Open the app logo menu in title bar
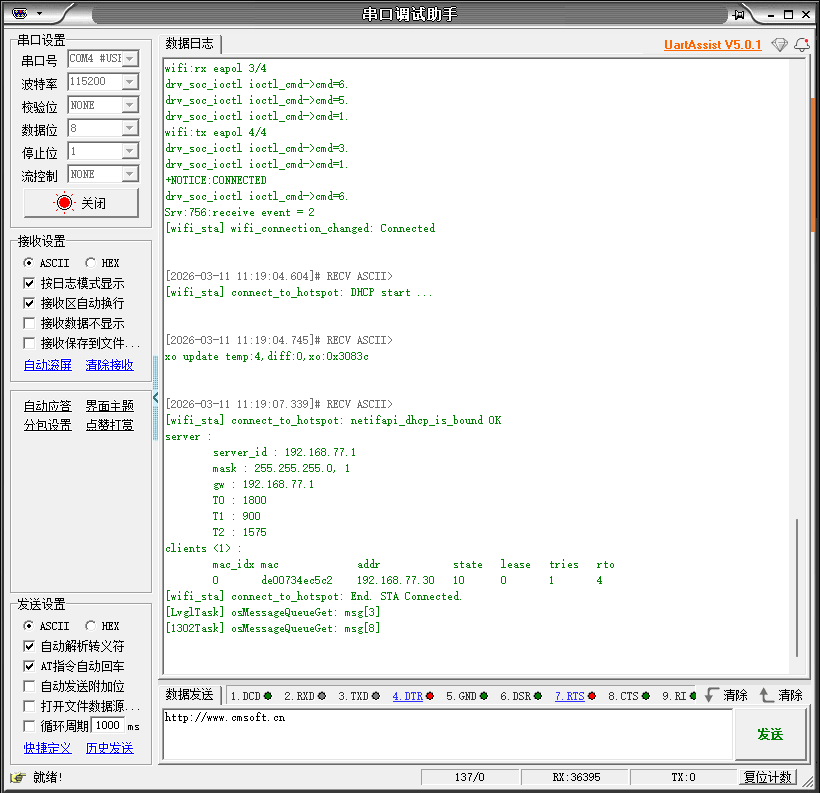This screenshot has height=793, width=820. (19, 13)
